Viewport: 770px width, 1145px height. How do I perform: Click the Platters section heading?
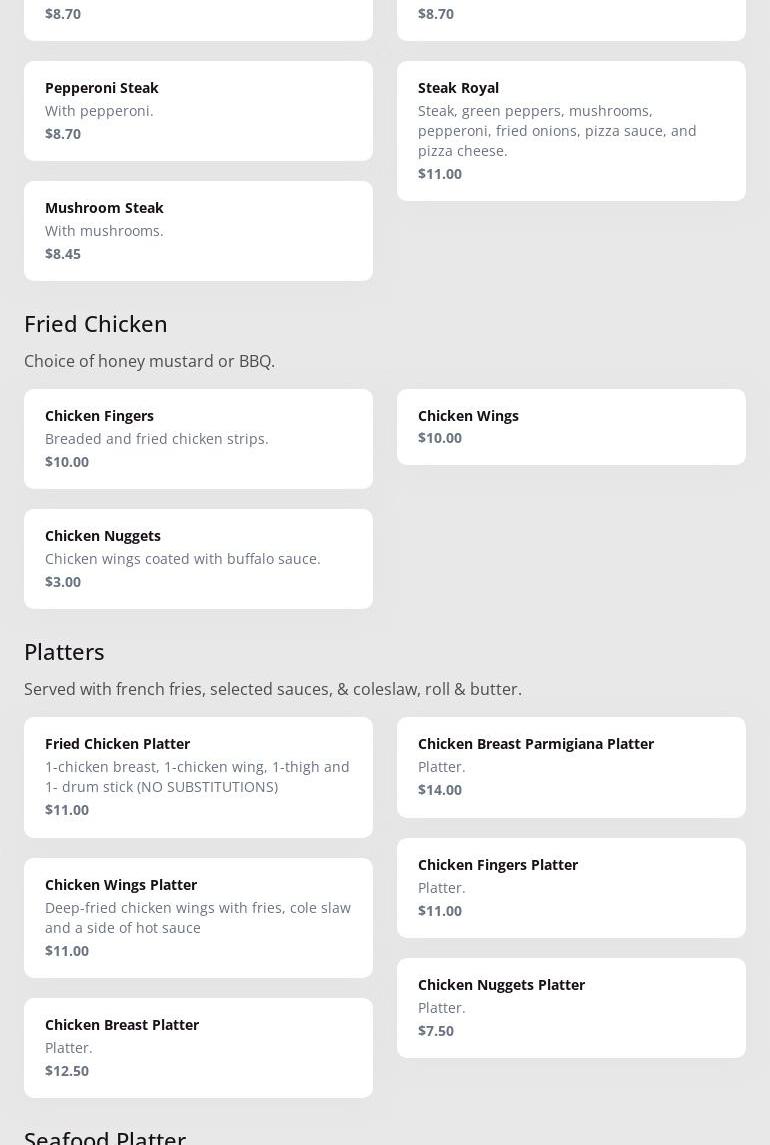pyautogui.click(x=64, y=651)
